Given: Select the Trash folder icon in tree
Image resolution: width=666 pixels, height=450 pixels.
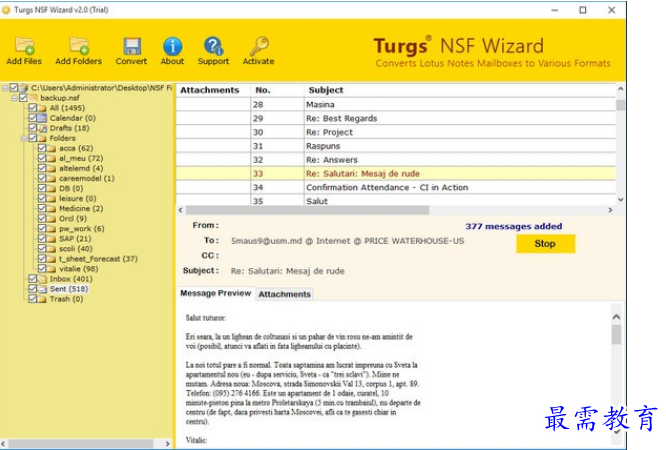Looking at the screenshot, I should 42,299.
